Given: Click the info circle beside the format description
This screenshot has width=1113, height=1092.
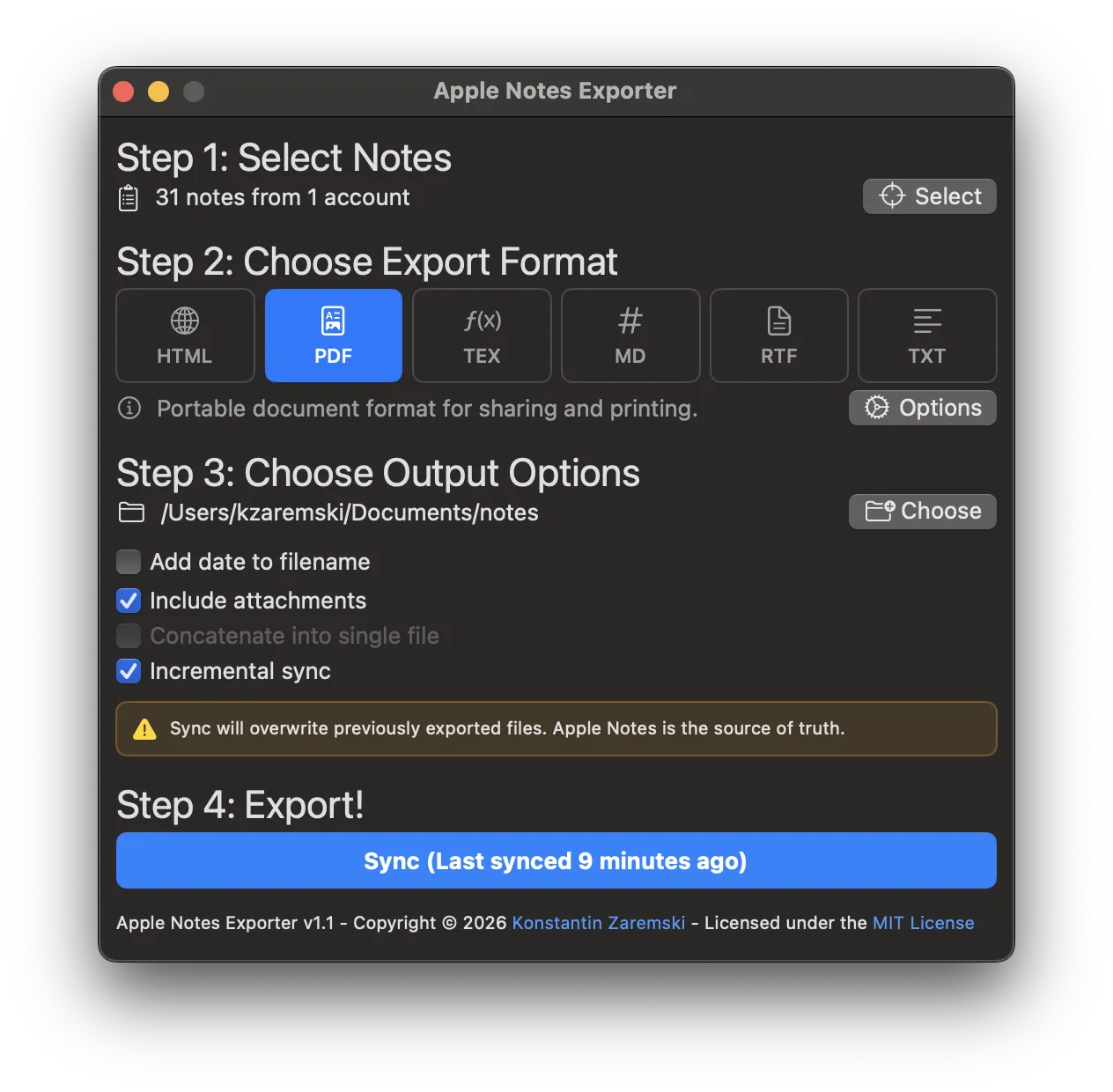Looking at the screenshot, I should click(129, 408).
